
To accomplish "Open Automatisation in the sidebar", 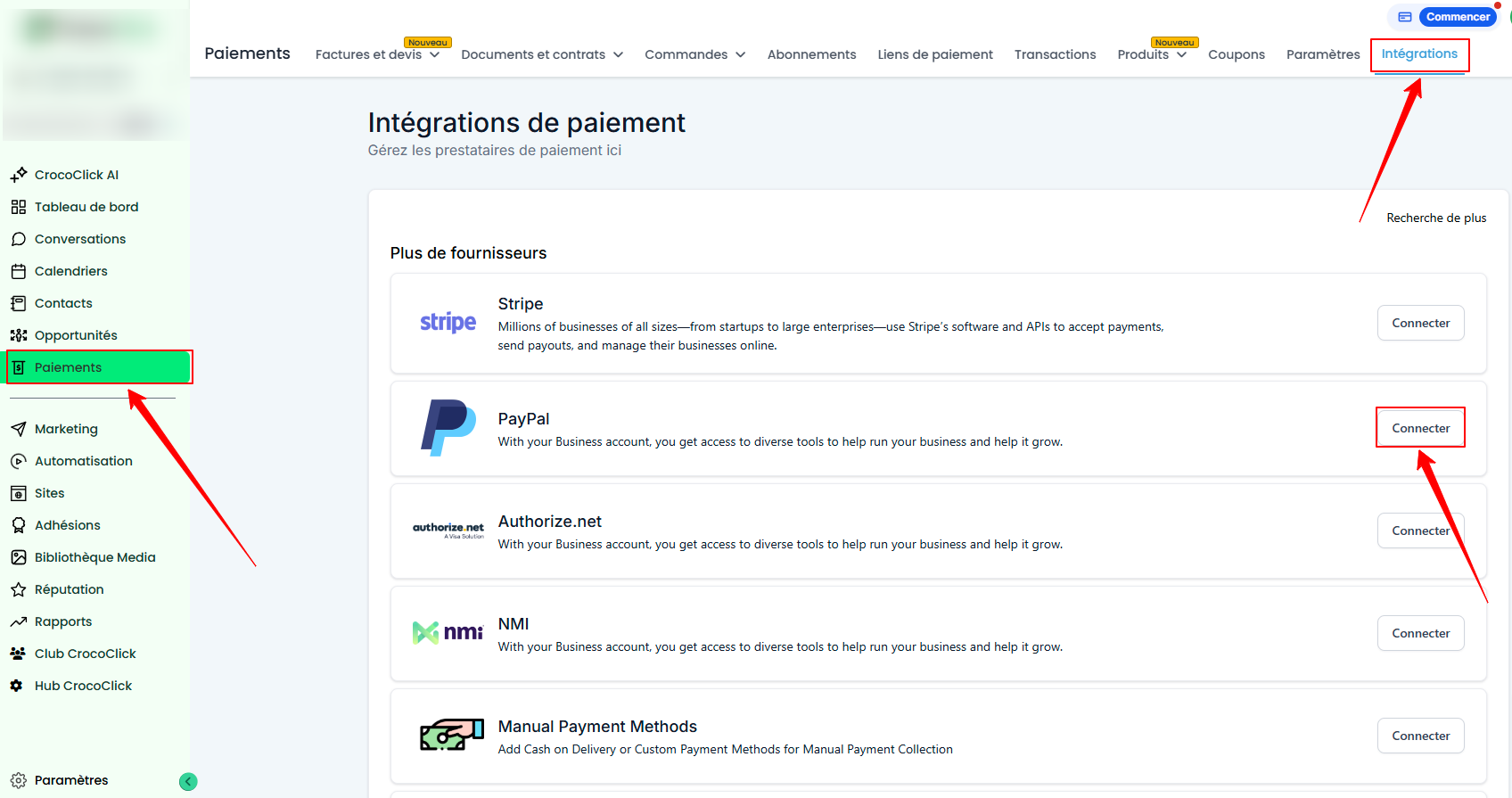I will pyautogui.click(x=84, y=461).
